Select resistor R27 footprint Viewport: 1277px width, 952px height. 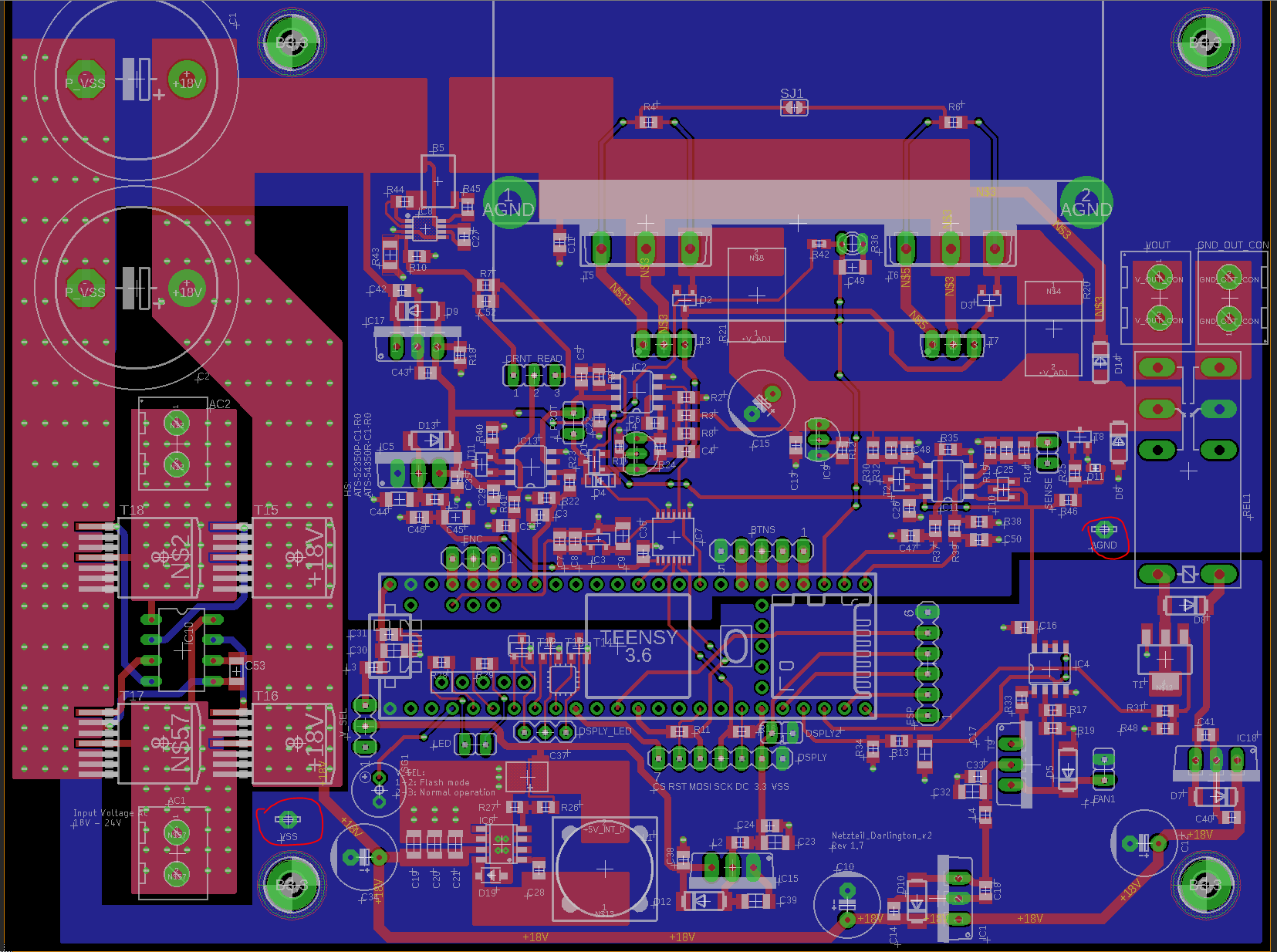coord(515,807)
